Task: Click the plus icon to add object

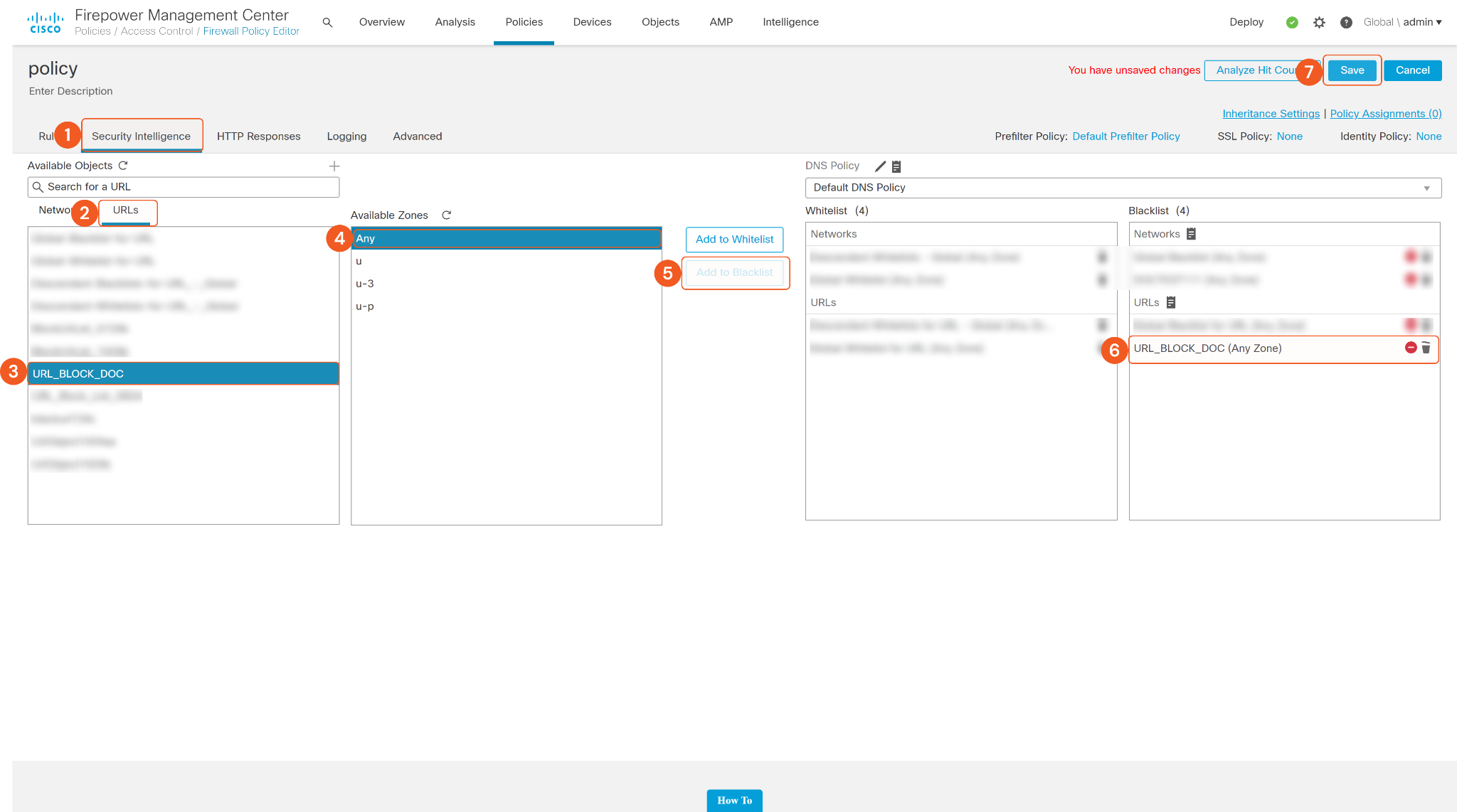Action: (334, 166)
